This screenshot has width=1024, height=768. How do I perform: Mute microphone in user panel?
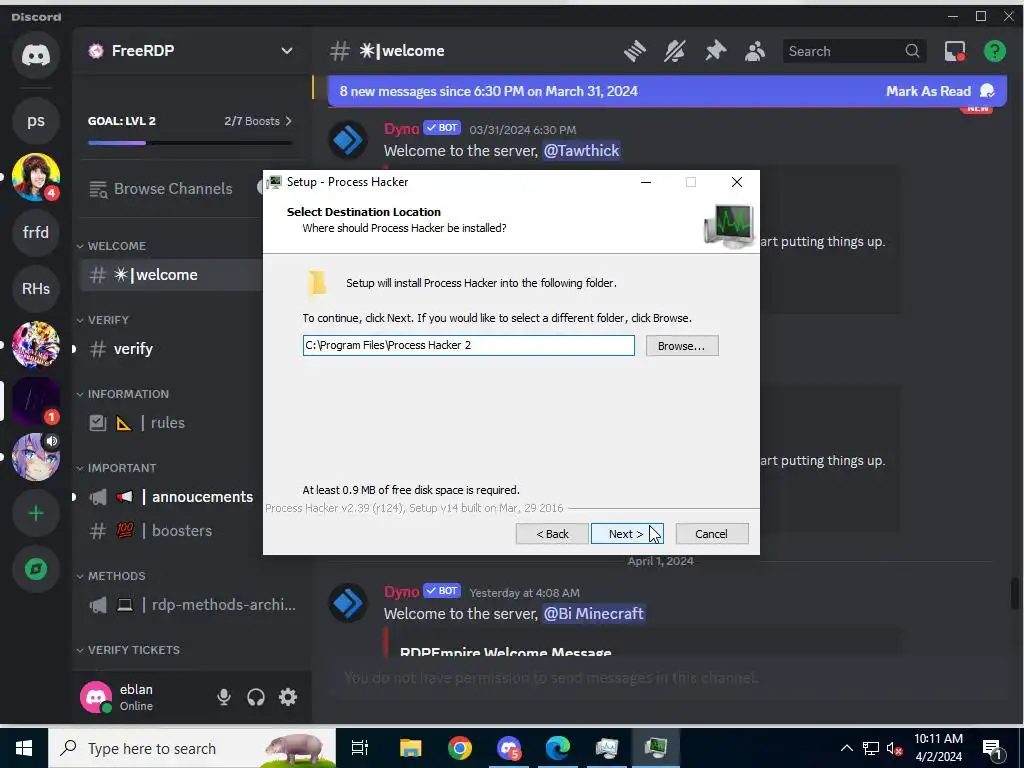tap(224, 697)
